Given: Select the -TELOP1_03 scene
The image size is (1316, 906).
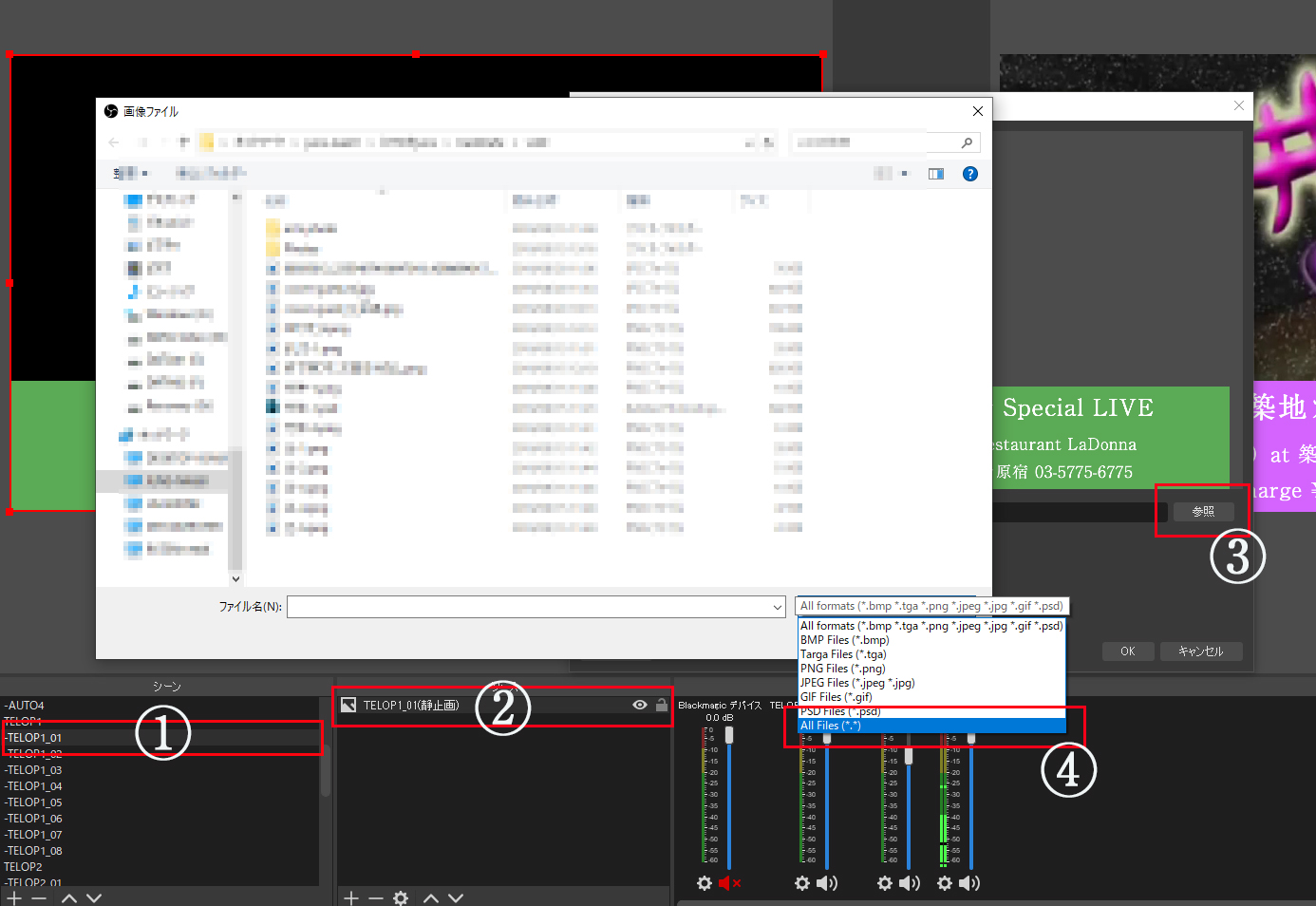Looking at the screenshot, I should (160, 770).
